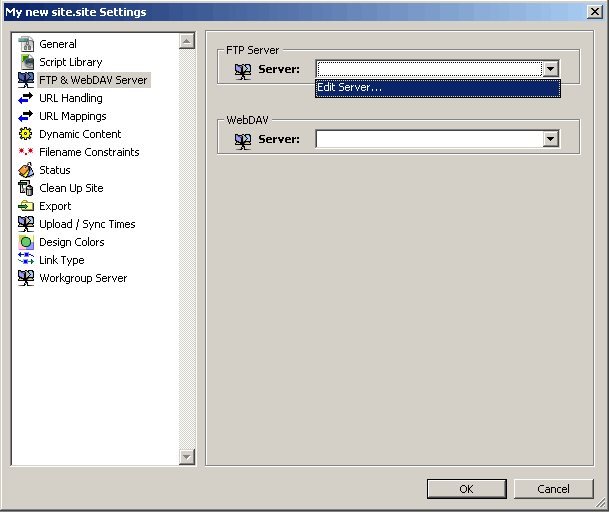
Task: Open URL Mappings settings
Action: click(x=73, y=116)
